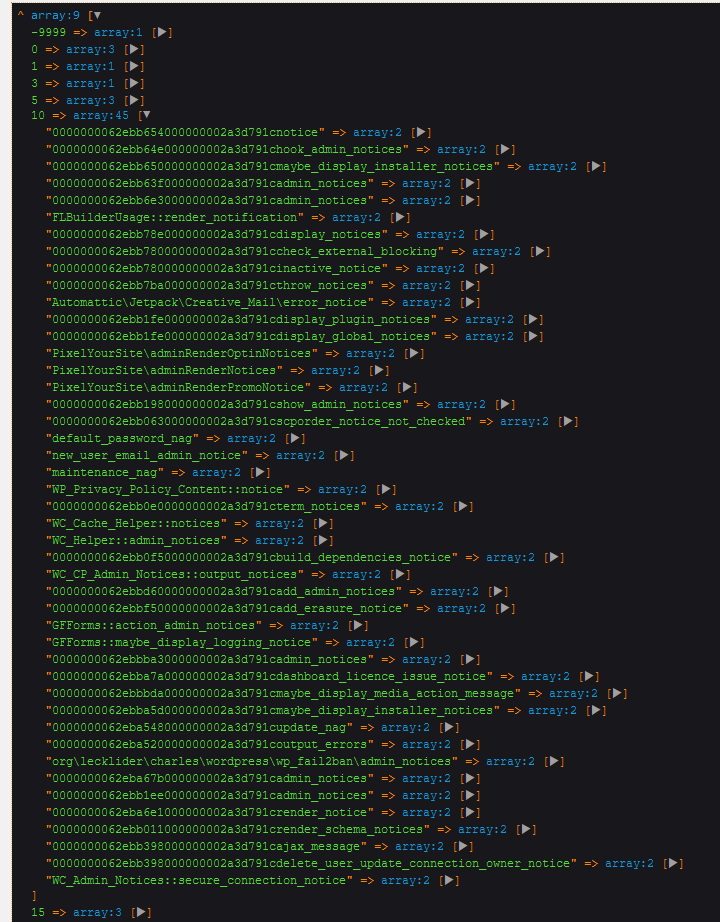Screen dimensions: 720x922
Task: Expand WC_Helper::admin_notices array arrow
Action: (x=323, y=541)
